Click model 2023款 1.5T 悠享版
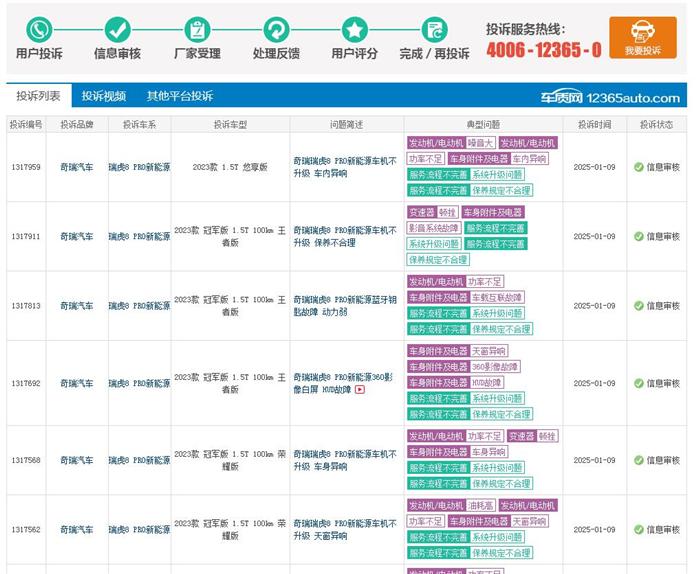This screenshot has width=700, height=574. point(230,167)
